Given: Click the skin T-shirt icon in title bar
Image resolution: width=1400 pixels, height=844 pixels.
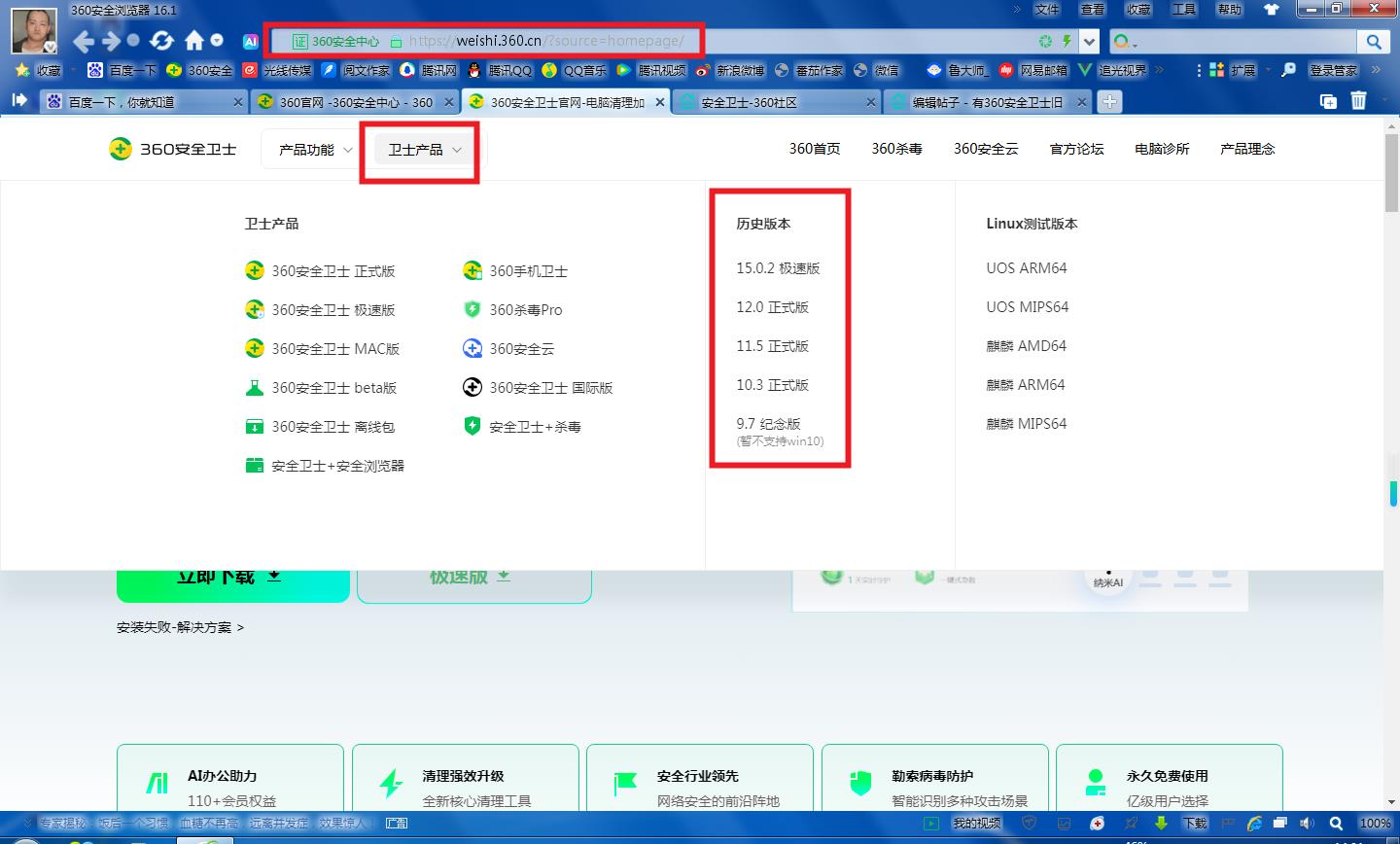Looking at the screenshot, I should pyautogui.click(x=1271, y=10).
